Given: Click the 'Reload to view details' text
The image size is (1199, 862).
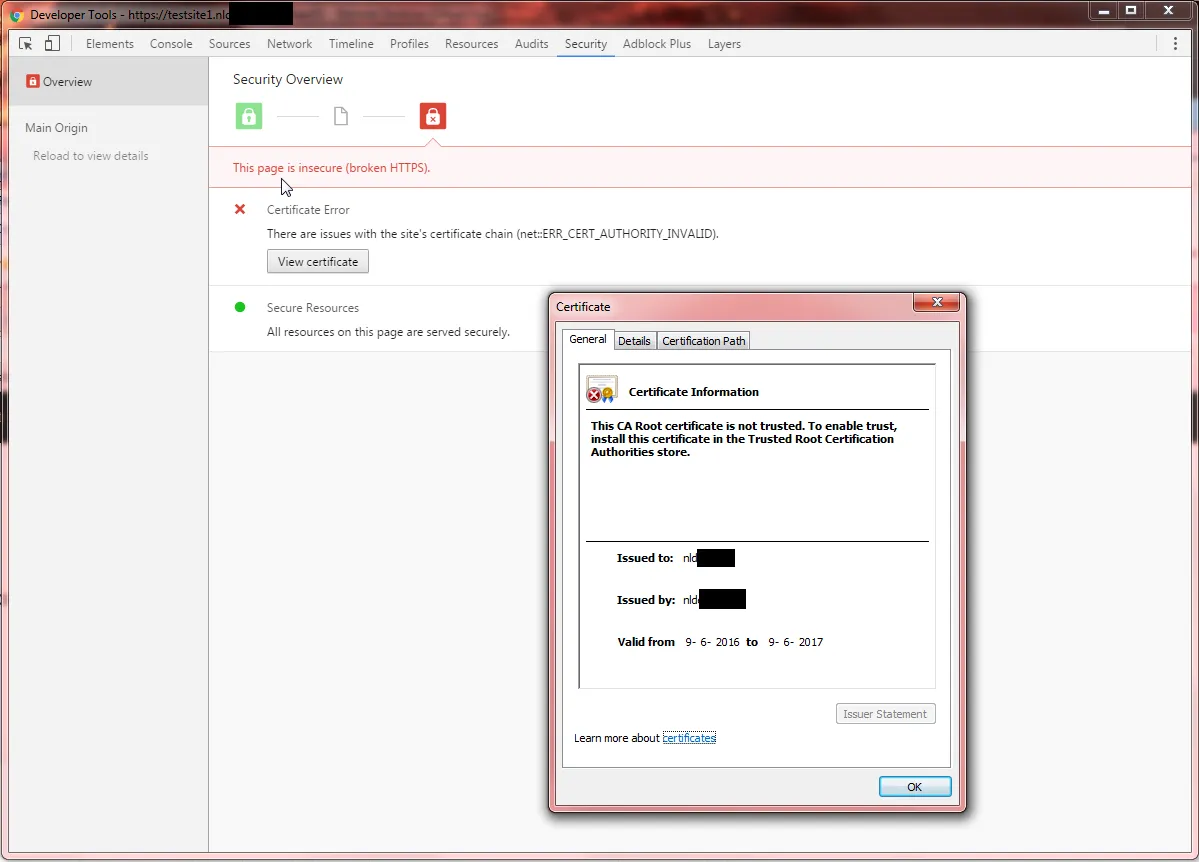Looking at the screenshot, I should click(90, 155).
